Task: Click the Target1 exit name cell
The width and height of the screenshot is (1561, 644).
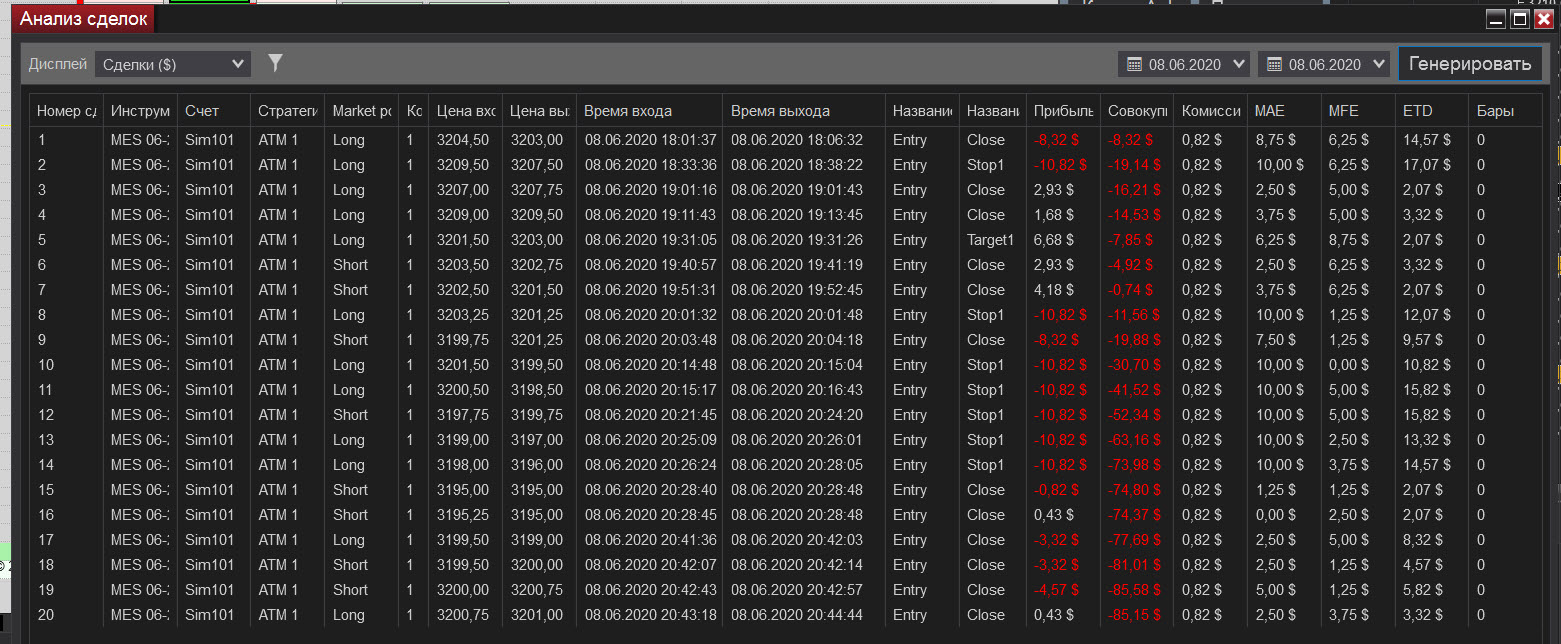Action: click(990, 240)
